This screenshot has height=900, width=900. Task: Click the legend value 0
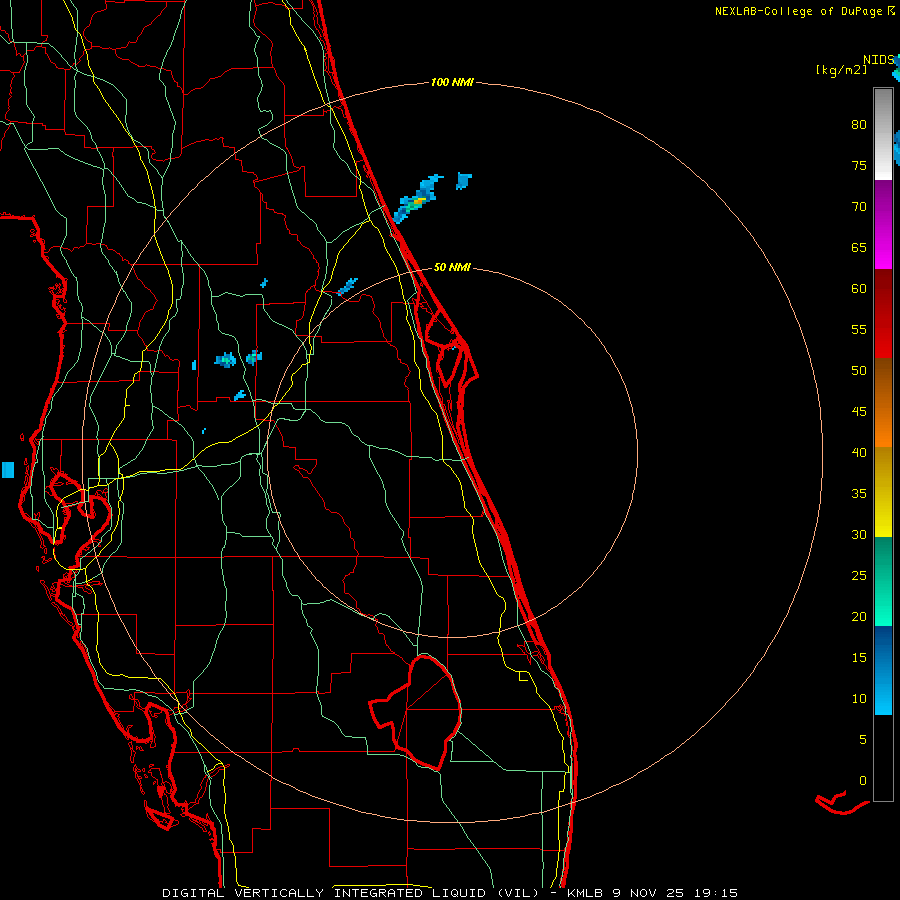coord(863,781)
